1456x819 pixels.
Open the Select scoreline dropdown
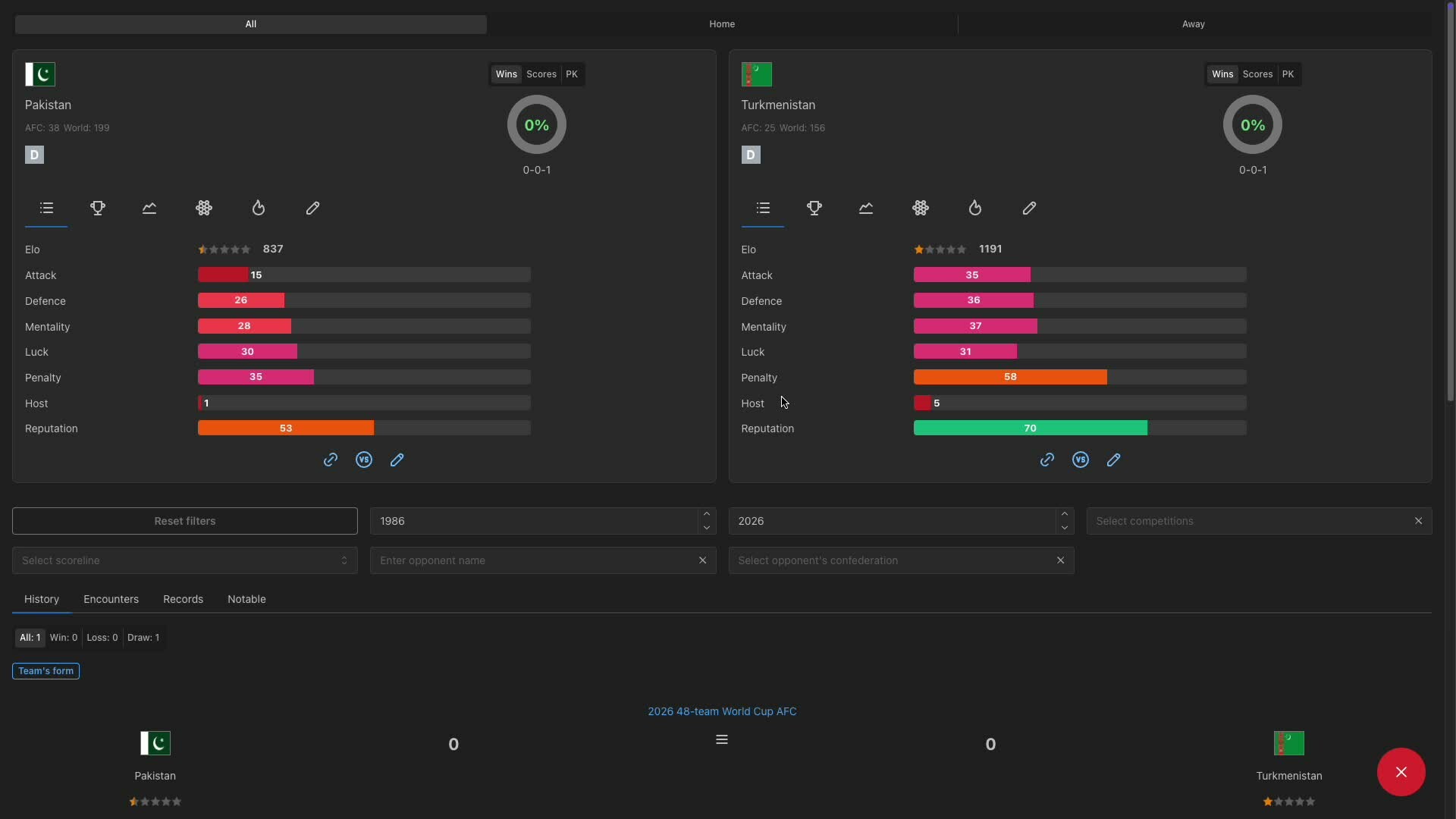[184, 560]
